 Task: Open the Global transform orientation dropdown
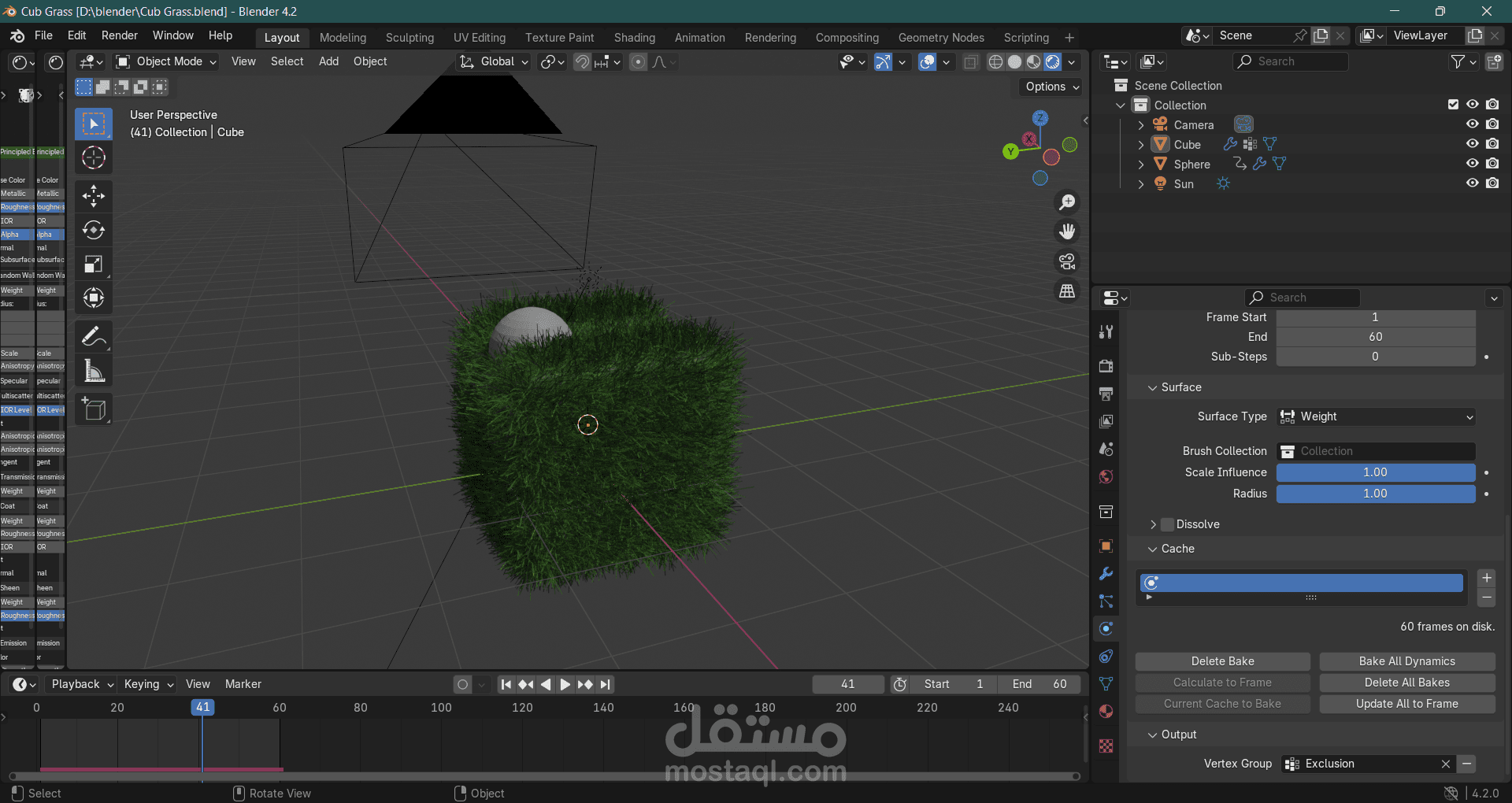click(x=494, y=62)
